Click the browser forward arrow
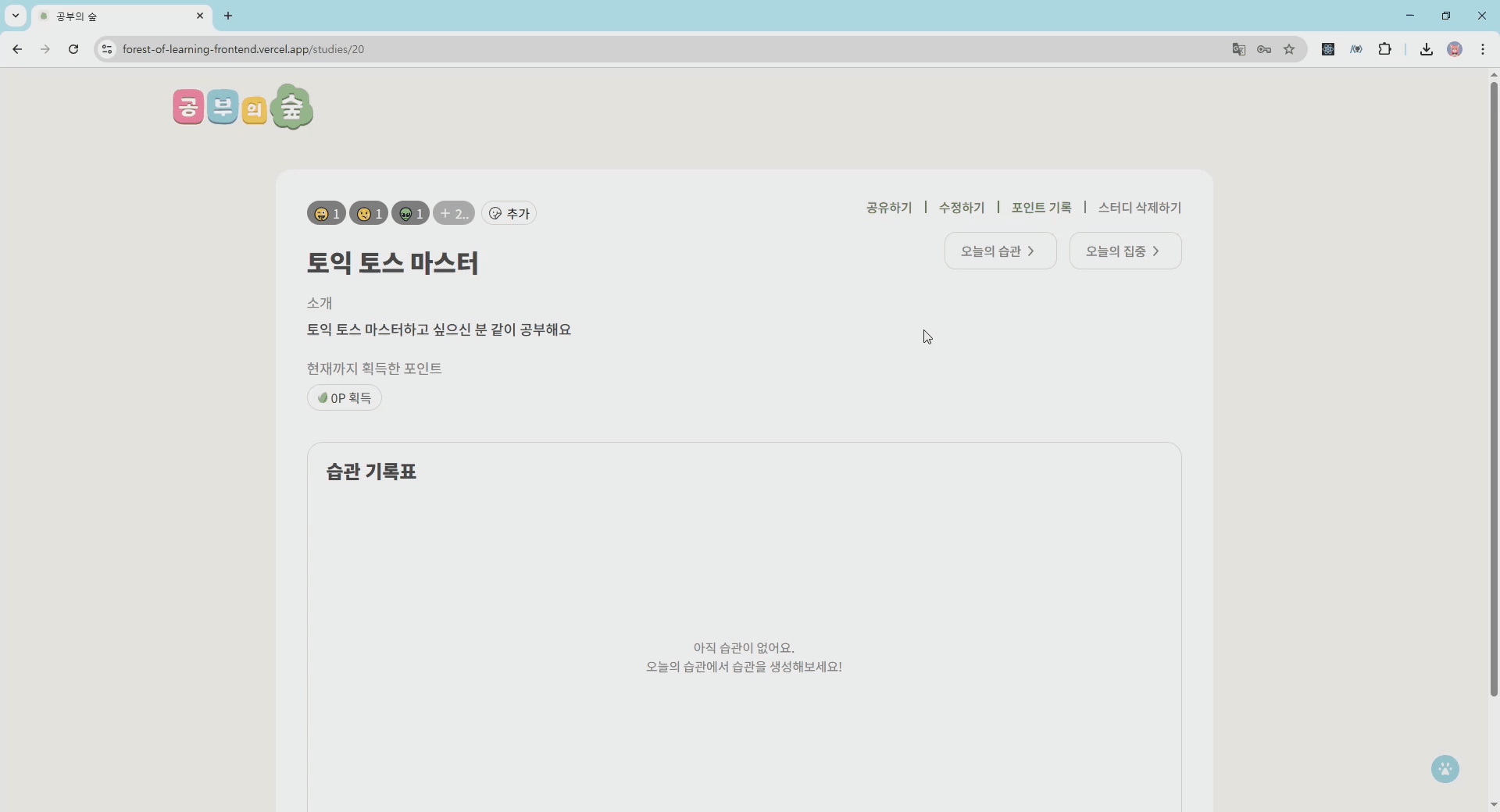1500x812 pixels. coord(45,49)
